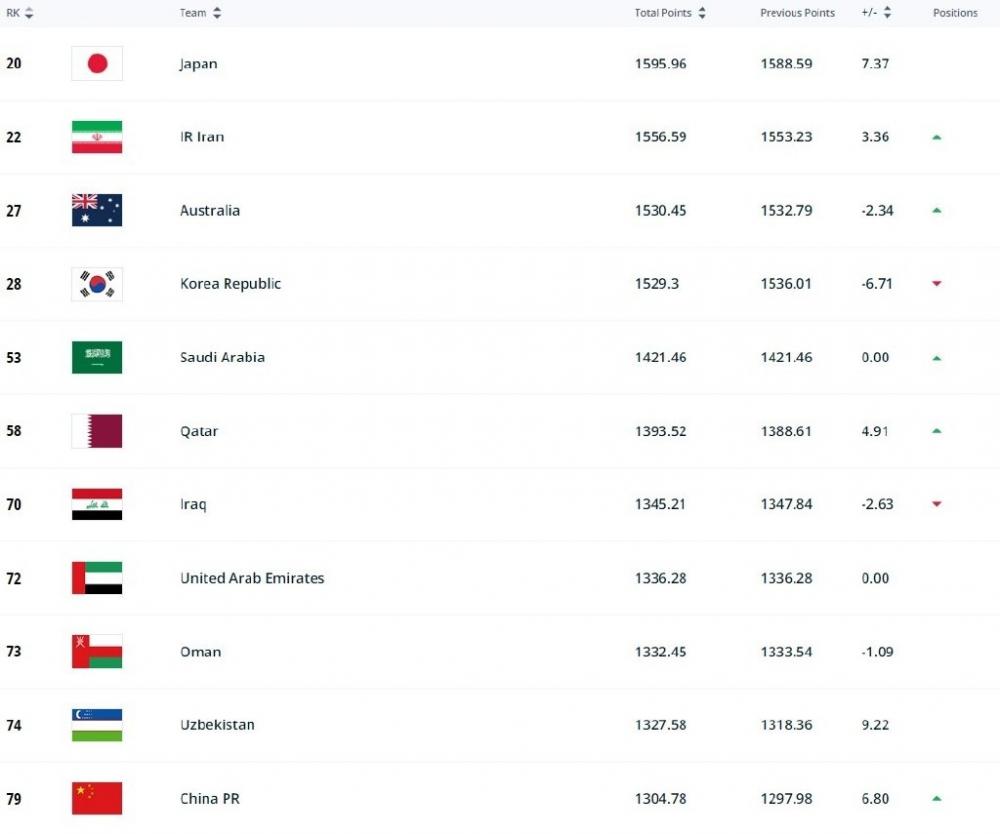Open the Oman team link
Screen dimensions: 1000x834
pos(200,652)
